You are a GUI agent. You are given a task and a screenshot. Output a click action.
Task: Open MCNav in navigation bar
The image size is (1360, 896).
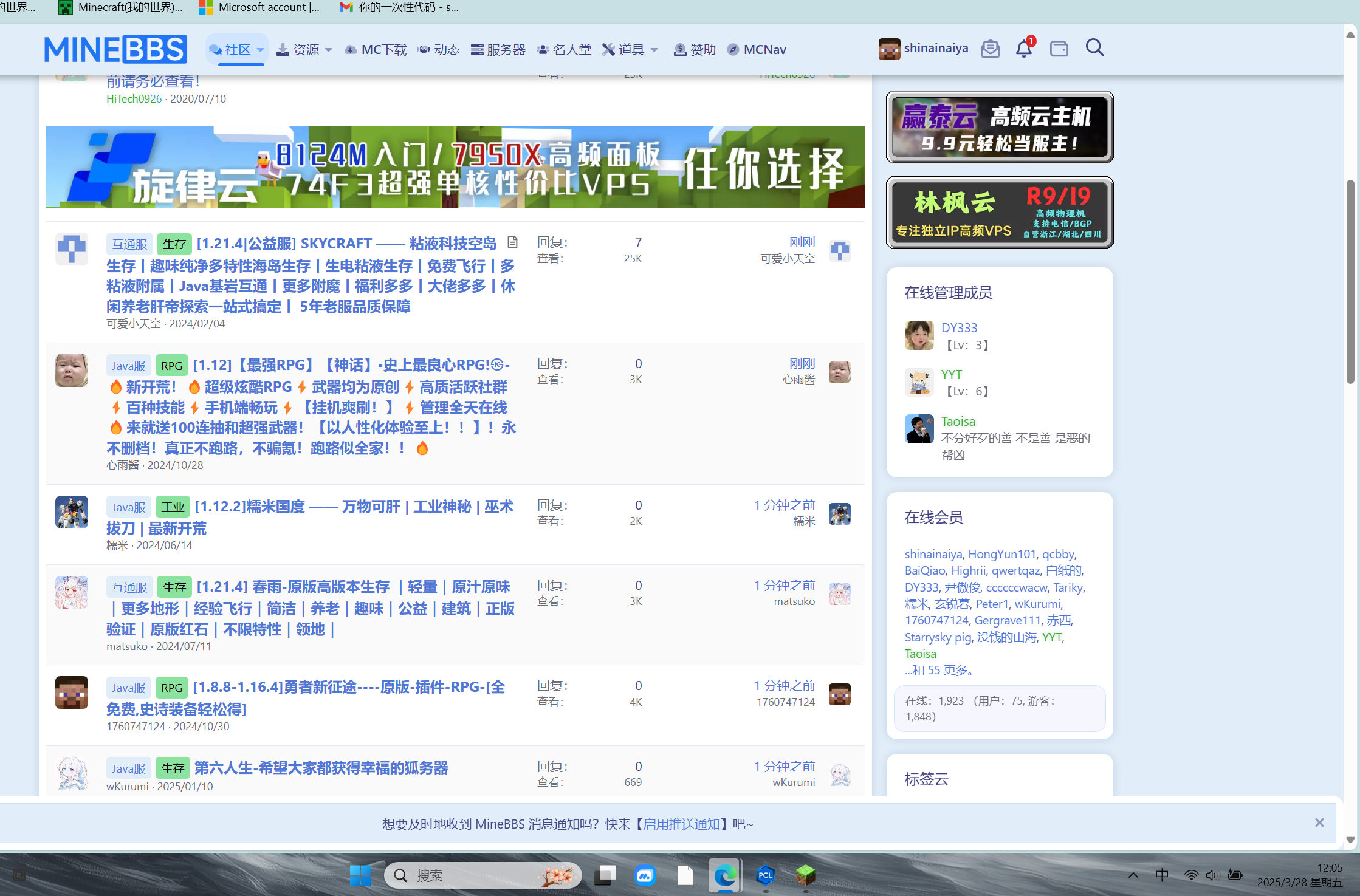757,49
